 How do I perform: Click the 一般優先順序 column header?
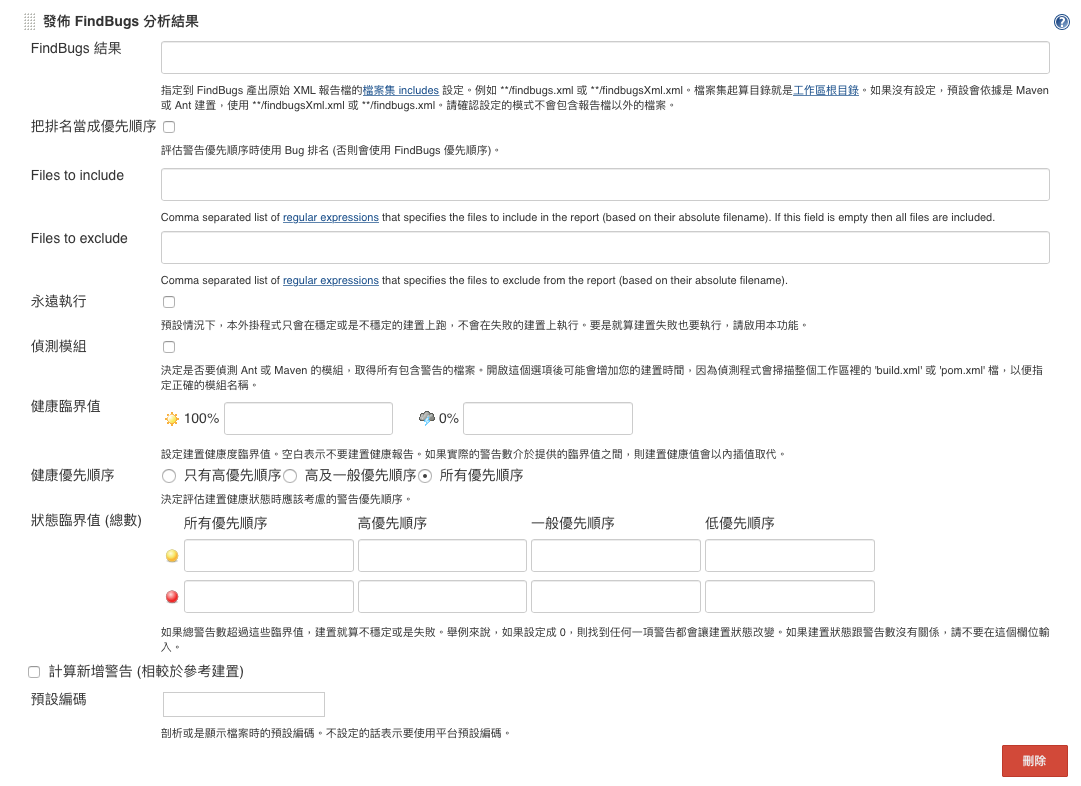tap(573, 523)
